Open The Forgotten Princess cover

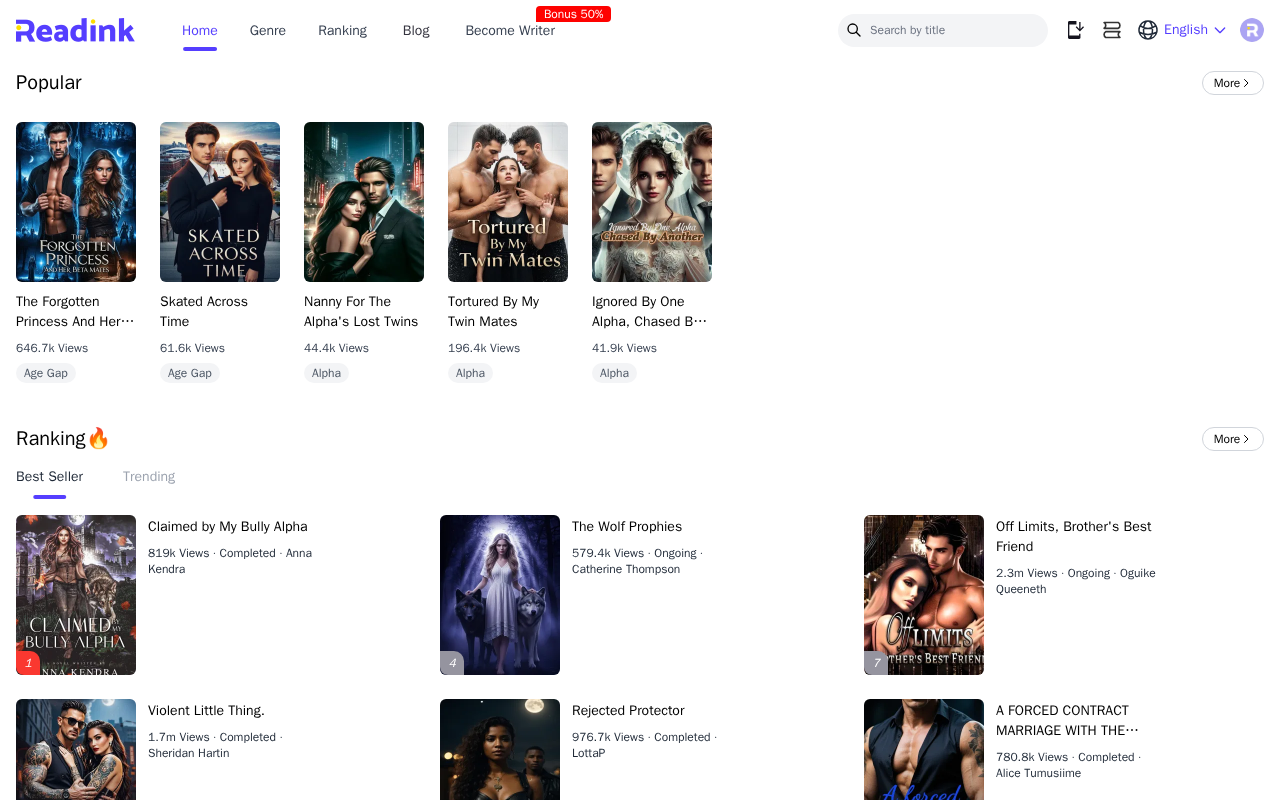[76, 202]
